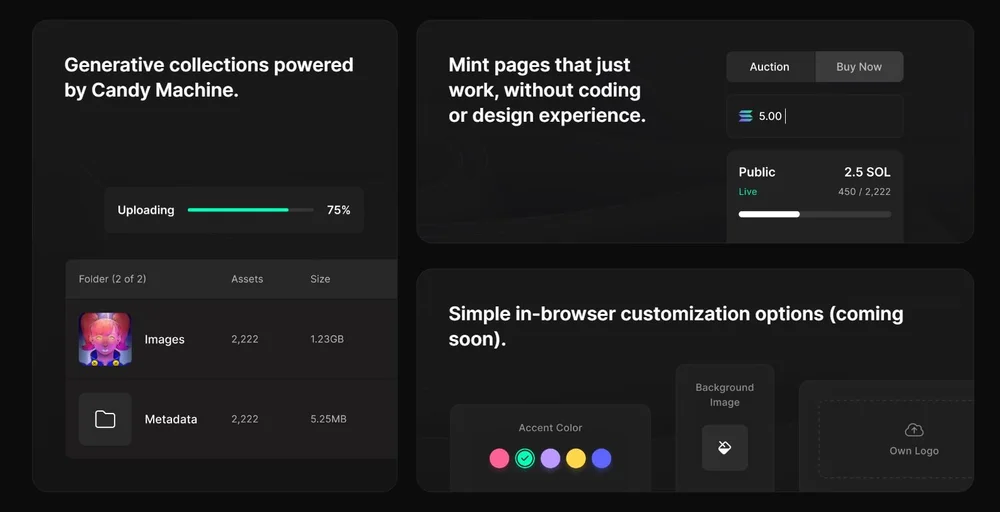This screenshot has width=1000, height=512.
Task: Click the 450 / 2,222 mint count
Action: [864, 191]
